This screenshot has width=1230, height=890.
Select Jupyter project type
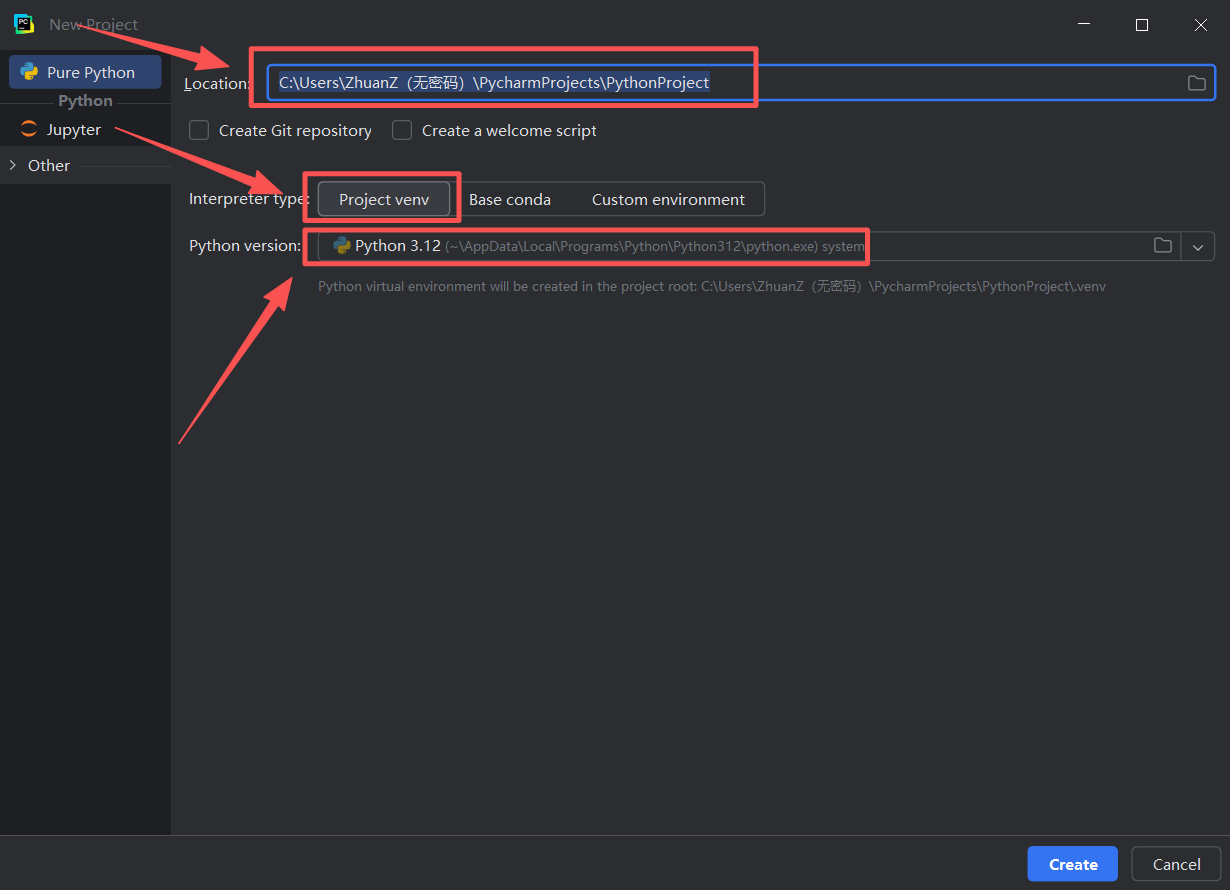tap(85, 130)
